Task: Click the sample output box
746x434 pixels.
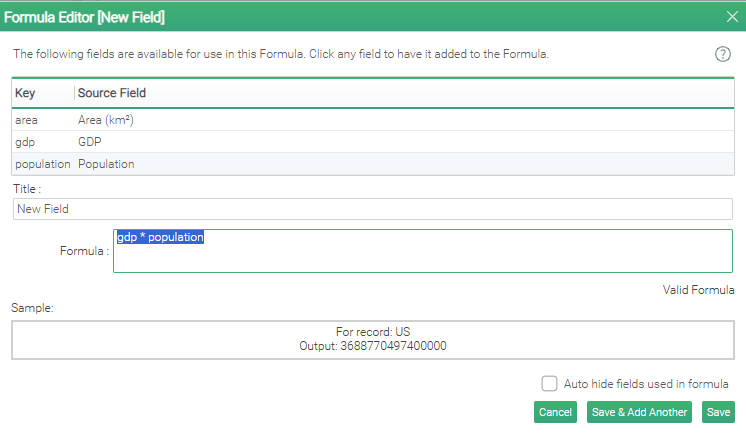Action: [372, 338]
